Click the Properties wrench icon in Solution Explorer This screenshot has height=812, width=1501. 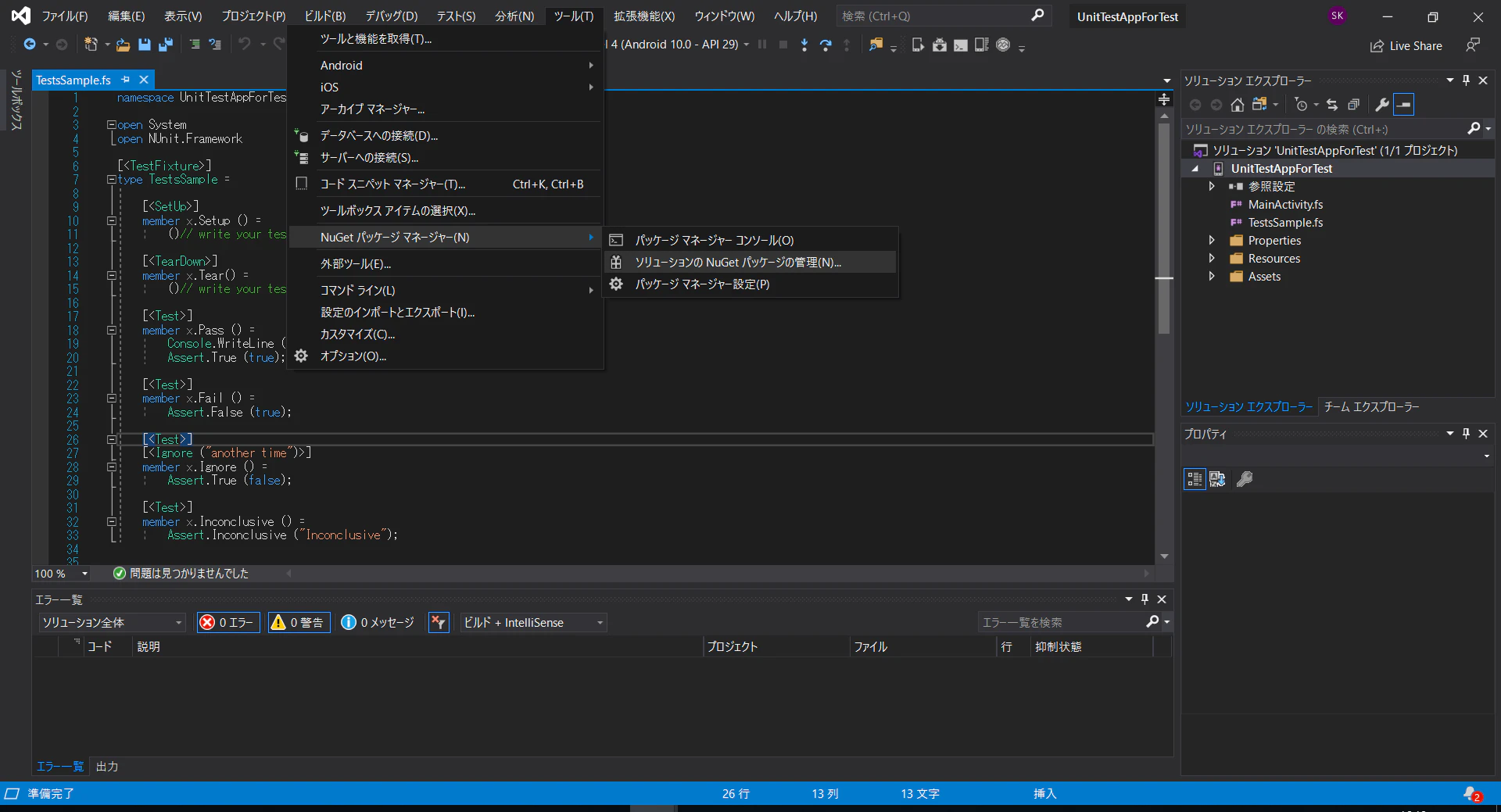1382,105
